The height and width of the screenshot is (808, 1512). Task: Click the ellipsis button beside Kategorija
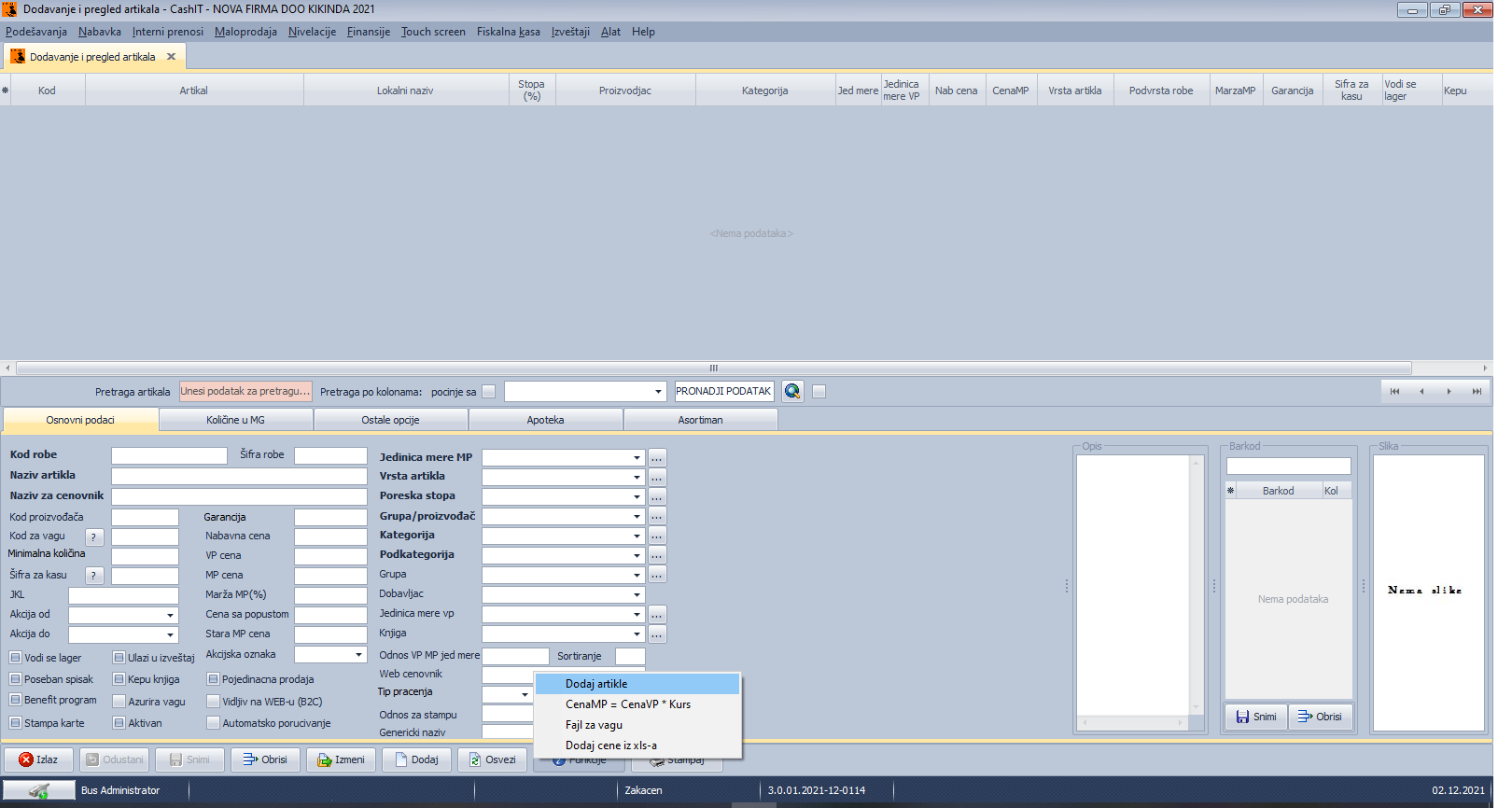657,536
